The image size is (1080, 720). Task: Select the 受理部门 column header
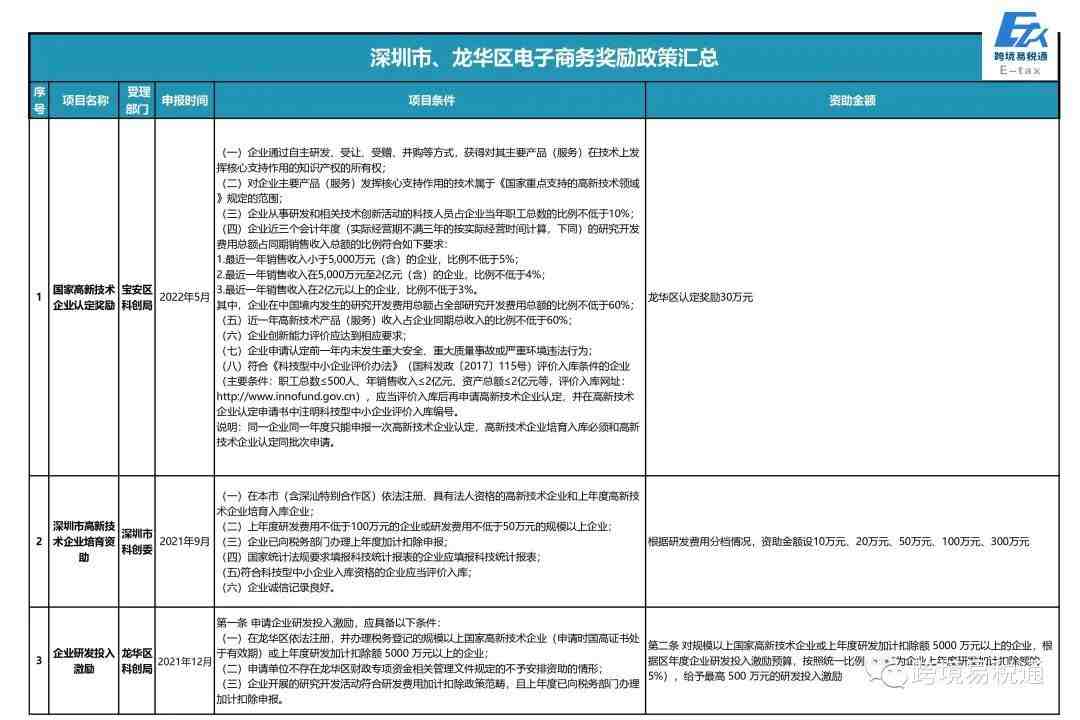tap(137, 100)
